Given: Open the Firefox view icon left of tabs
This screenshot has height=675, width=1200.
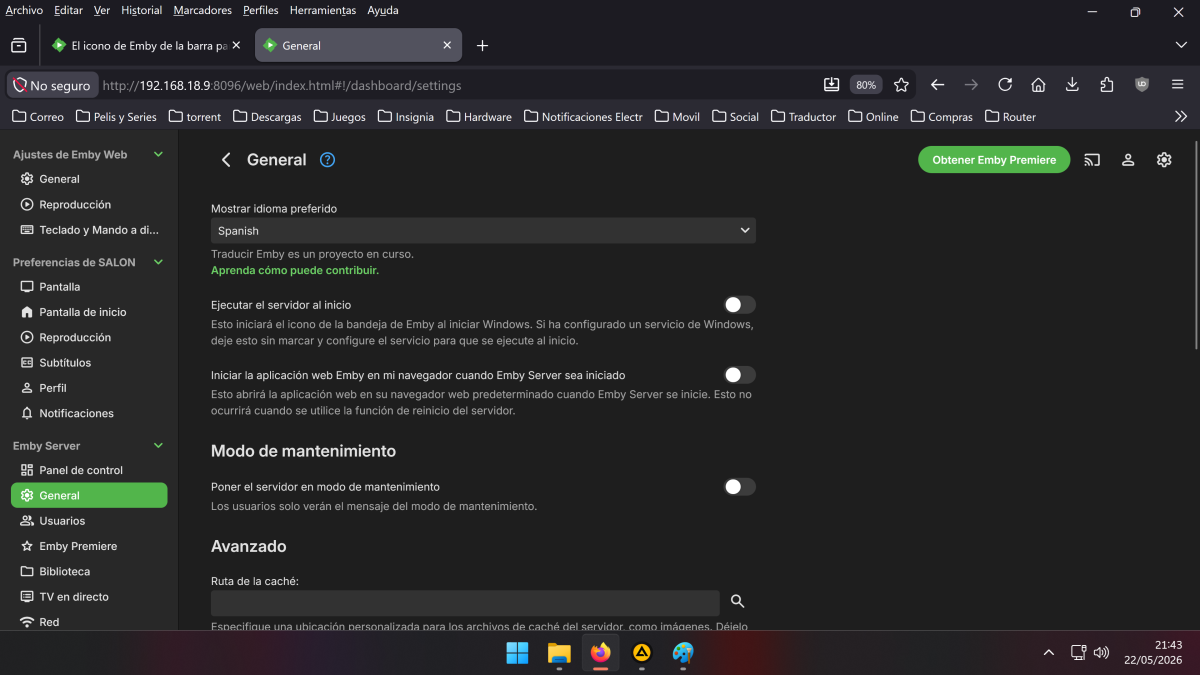Looking at the screenshot, I should (x=18, y=45).
